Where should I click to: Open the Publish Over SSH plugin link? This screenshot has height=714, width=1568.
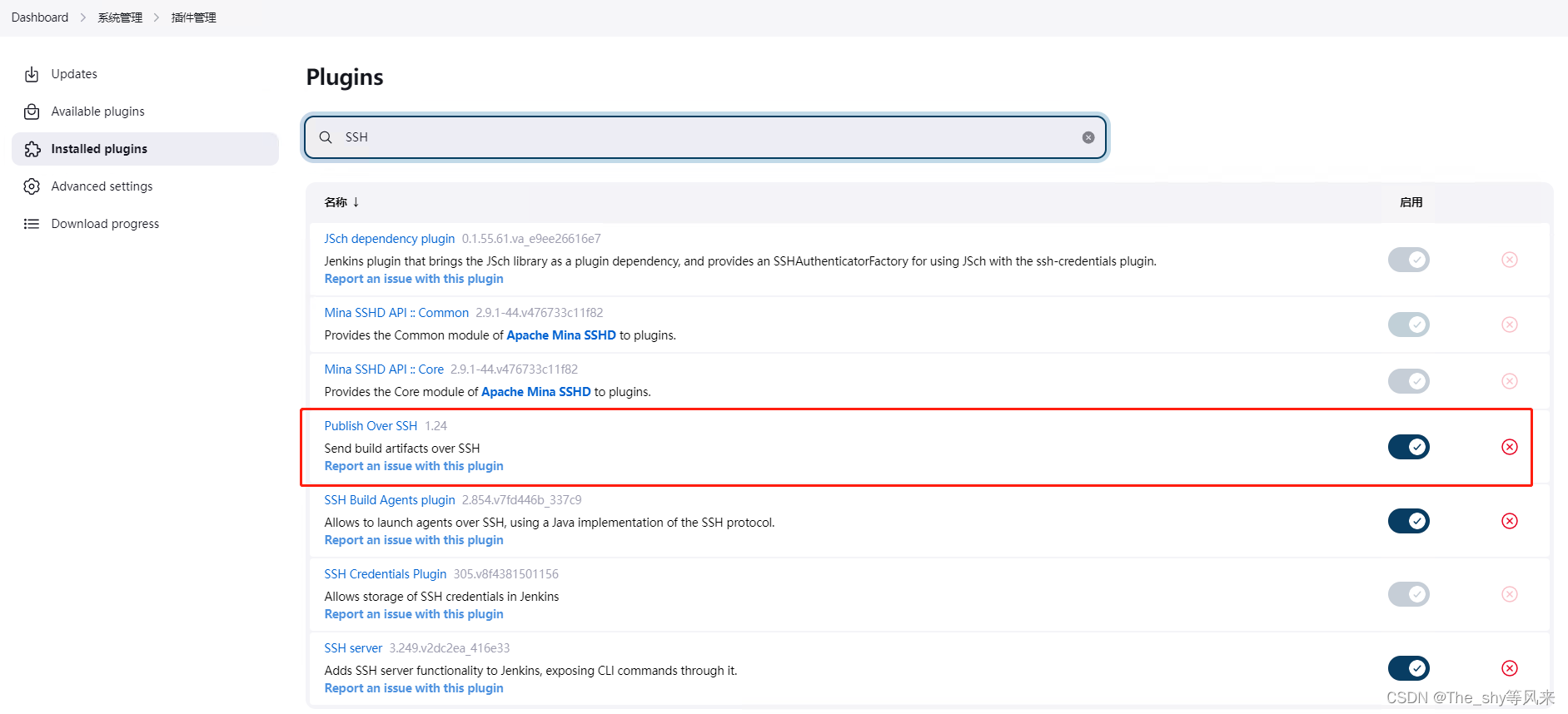tap(371, 426)
